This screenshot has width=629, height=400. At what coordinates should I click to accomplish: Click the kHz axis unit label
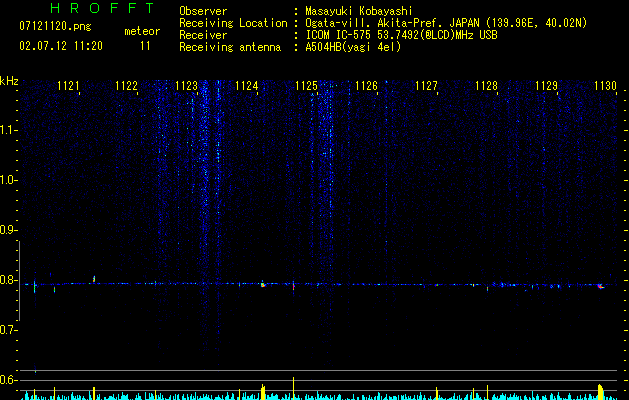click(9, 81)
